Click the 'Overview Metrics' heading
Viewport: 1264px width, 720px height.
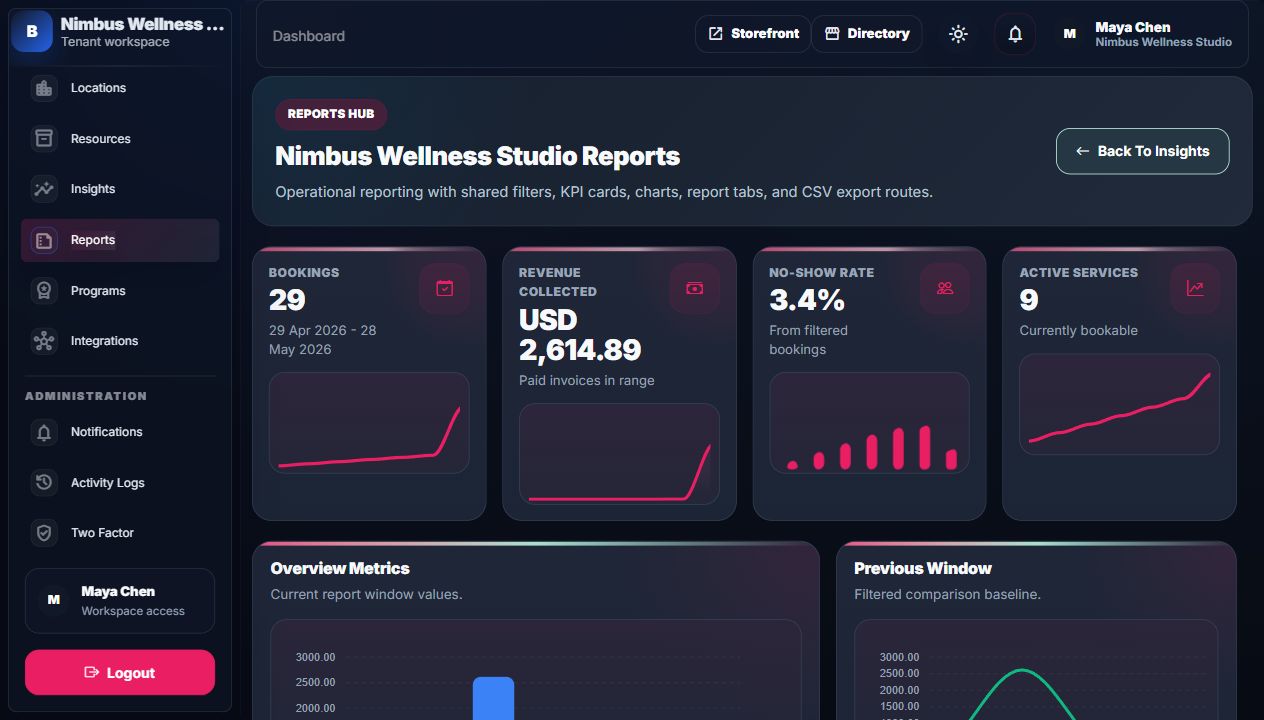[x=340, y=568]
